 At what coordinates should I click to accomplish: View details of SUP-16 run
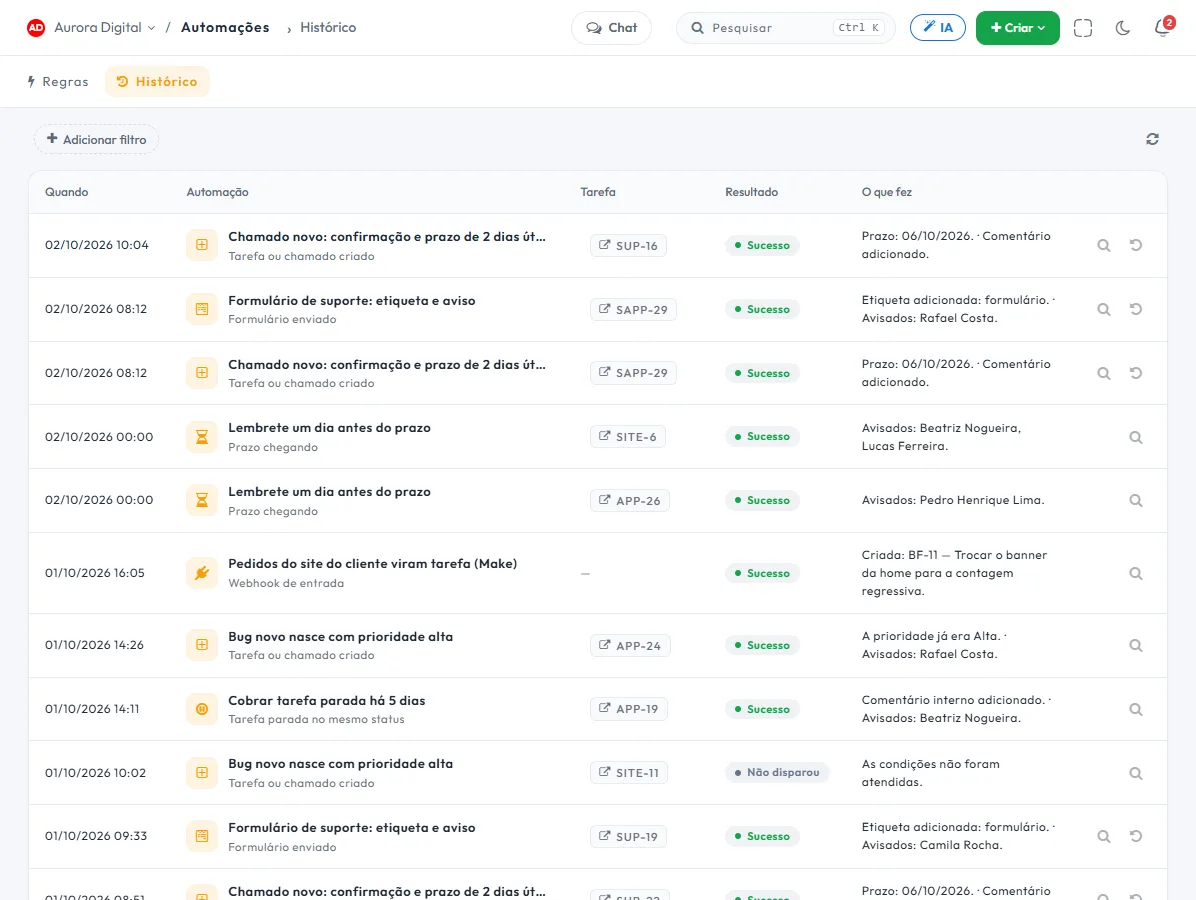(x=1104, y=246)
